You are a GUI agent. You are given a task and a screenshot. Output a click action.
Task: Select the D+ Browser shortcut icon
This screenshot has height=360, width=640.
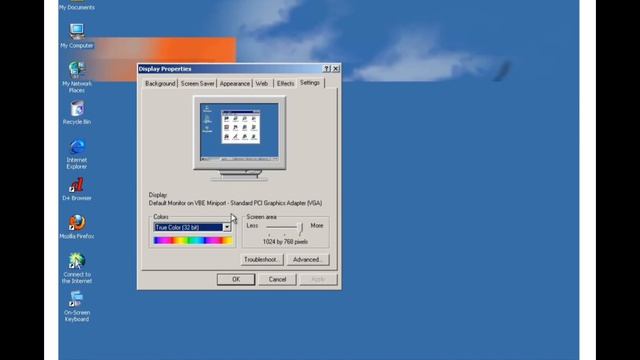pyautogui.click(x=77, y=189)
